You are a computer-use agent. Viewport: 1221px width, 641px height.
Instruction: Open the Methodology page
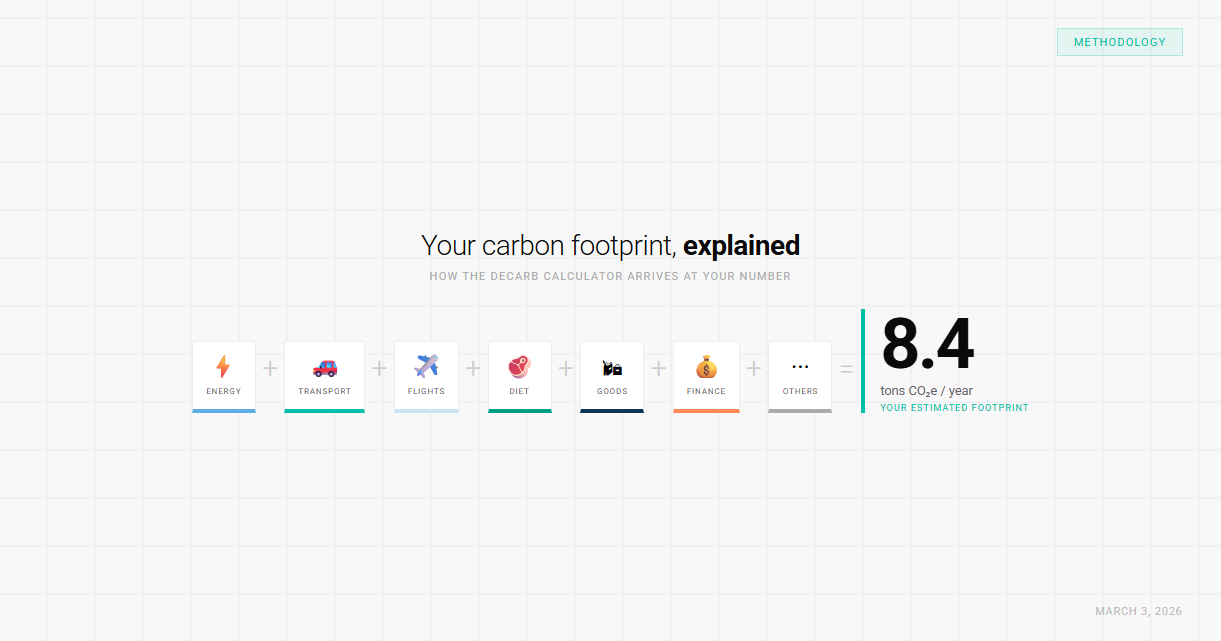[x=1119, y=41]
